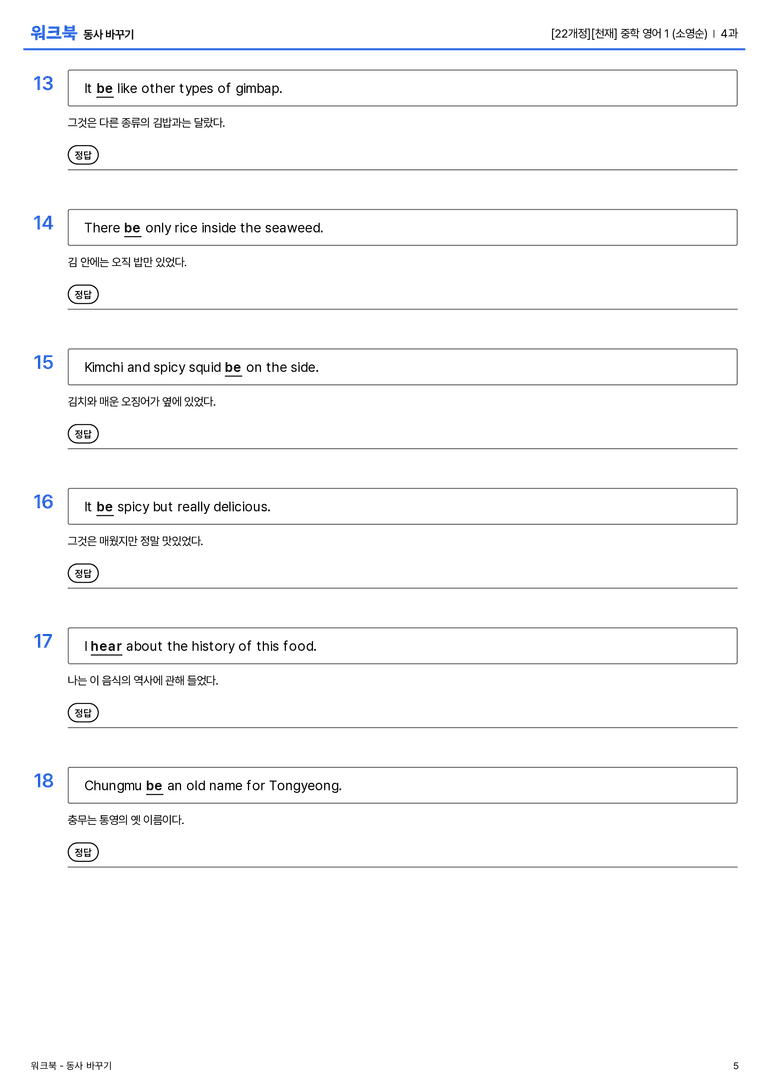Click the '4과' chapter label in the header
This screenshot has width=768, height=1087.
click(x=729, y=33)
